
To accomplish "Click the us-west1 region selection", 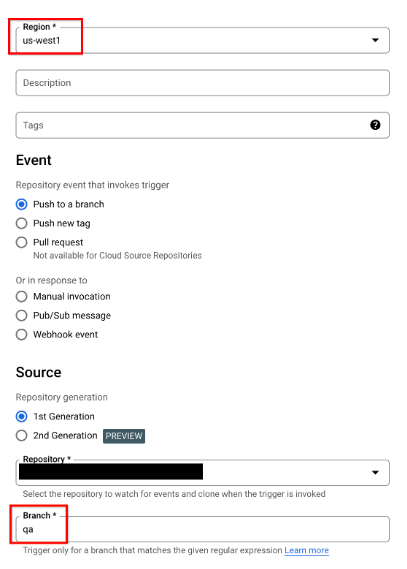I will 41,40.
